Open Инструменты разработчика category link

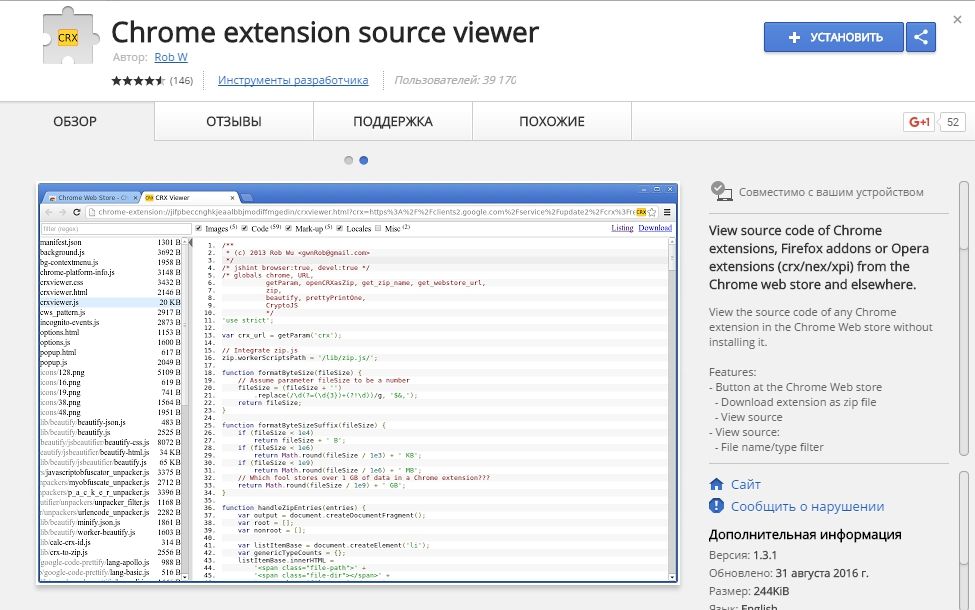tap(293, 80)
